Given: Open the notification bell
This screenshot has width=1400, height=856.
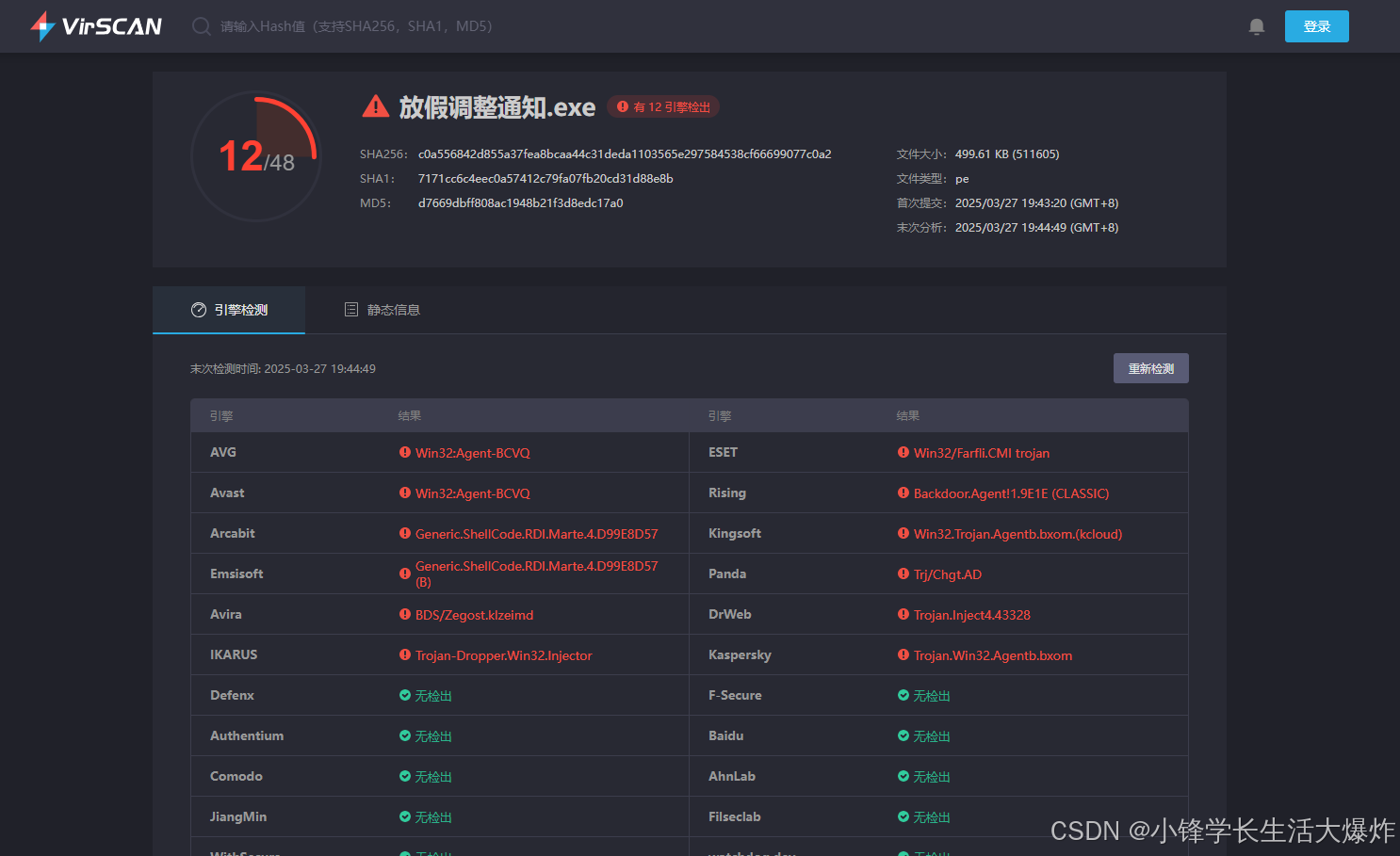Looking at the screenshot, I should (1256, 26).
